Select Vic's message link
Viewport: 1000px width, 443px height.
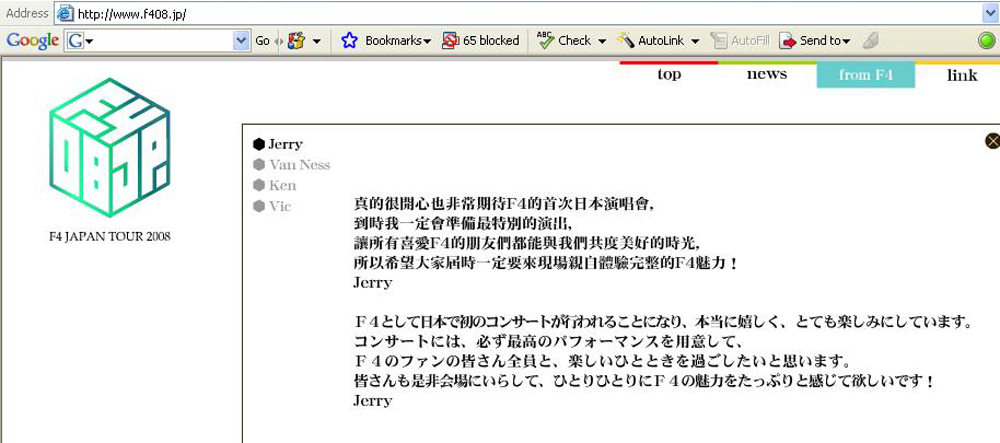coord(279,207)
